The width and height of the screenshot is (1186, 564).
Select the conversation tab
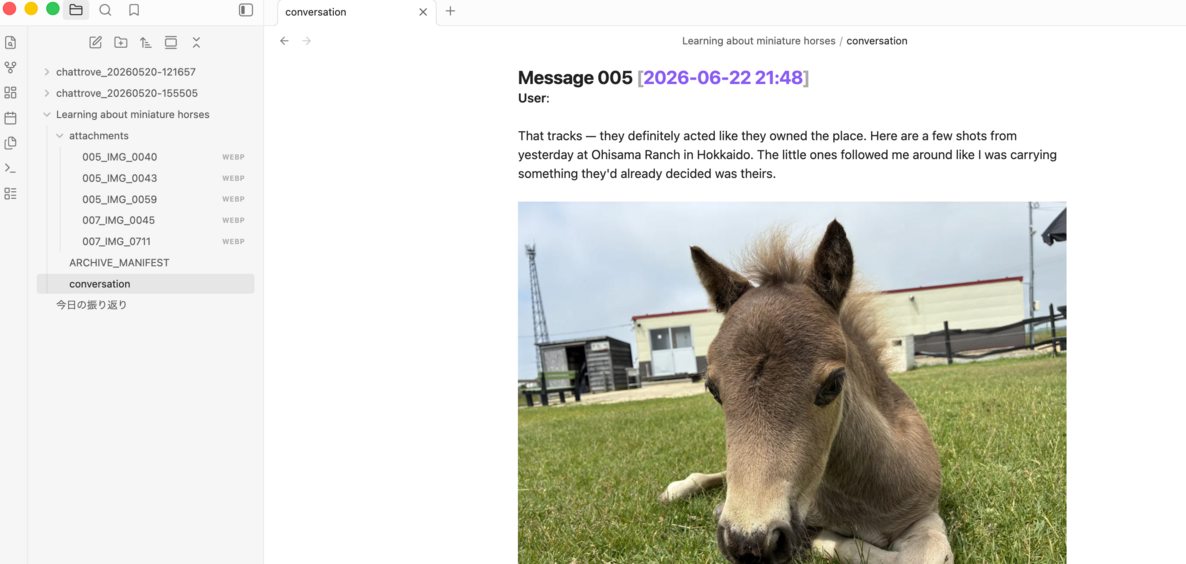pyautogui.click(x=356, y=13)
